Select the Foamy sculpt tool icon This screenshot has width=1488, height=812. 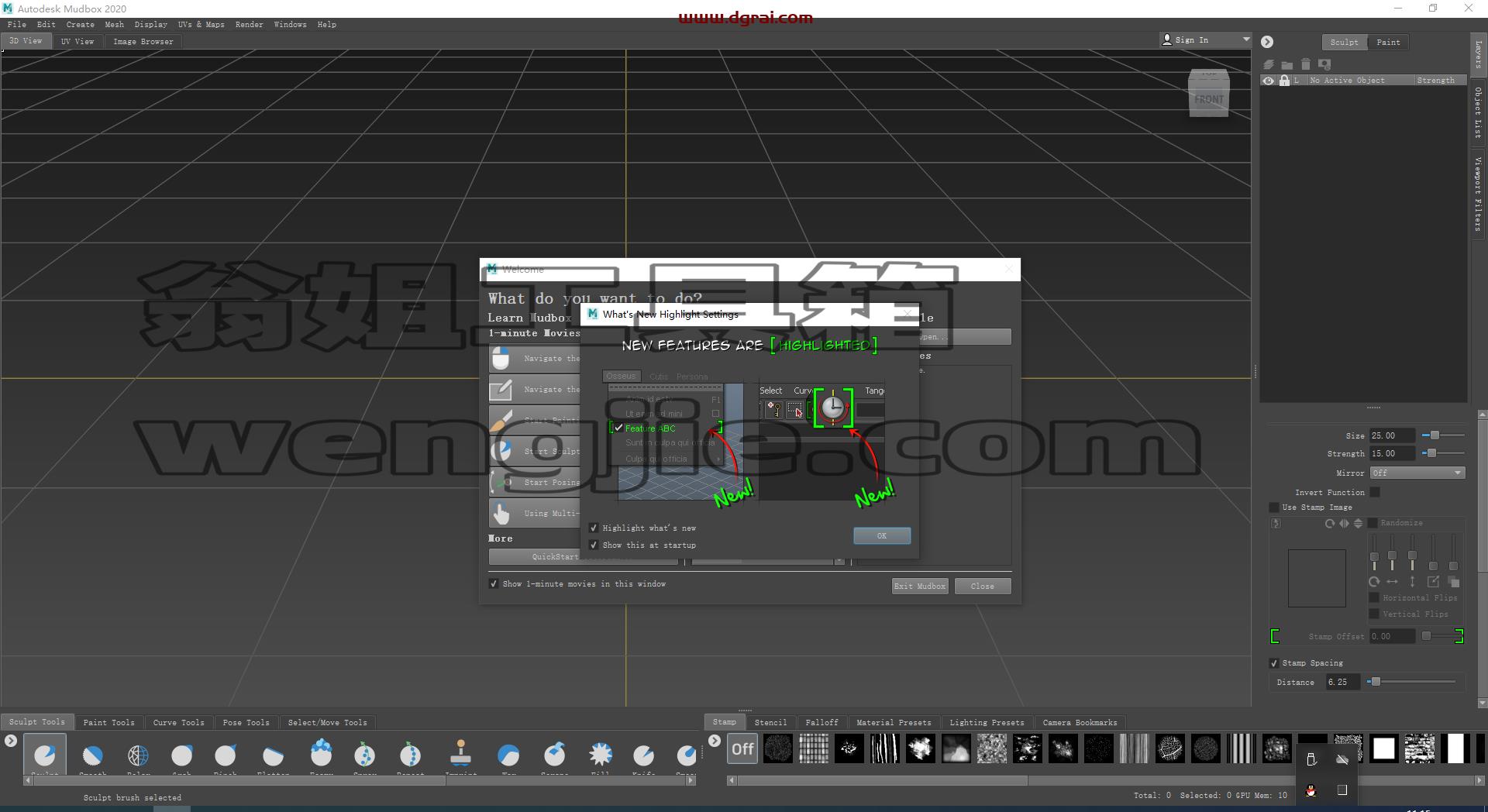(x=321, y=753)
